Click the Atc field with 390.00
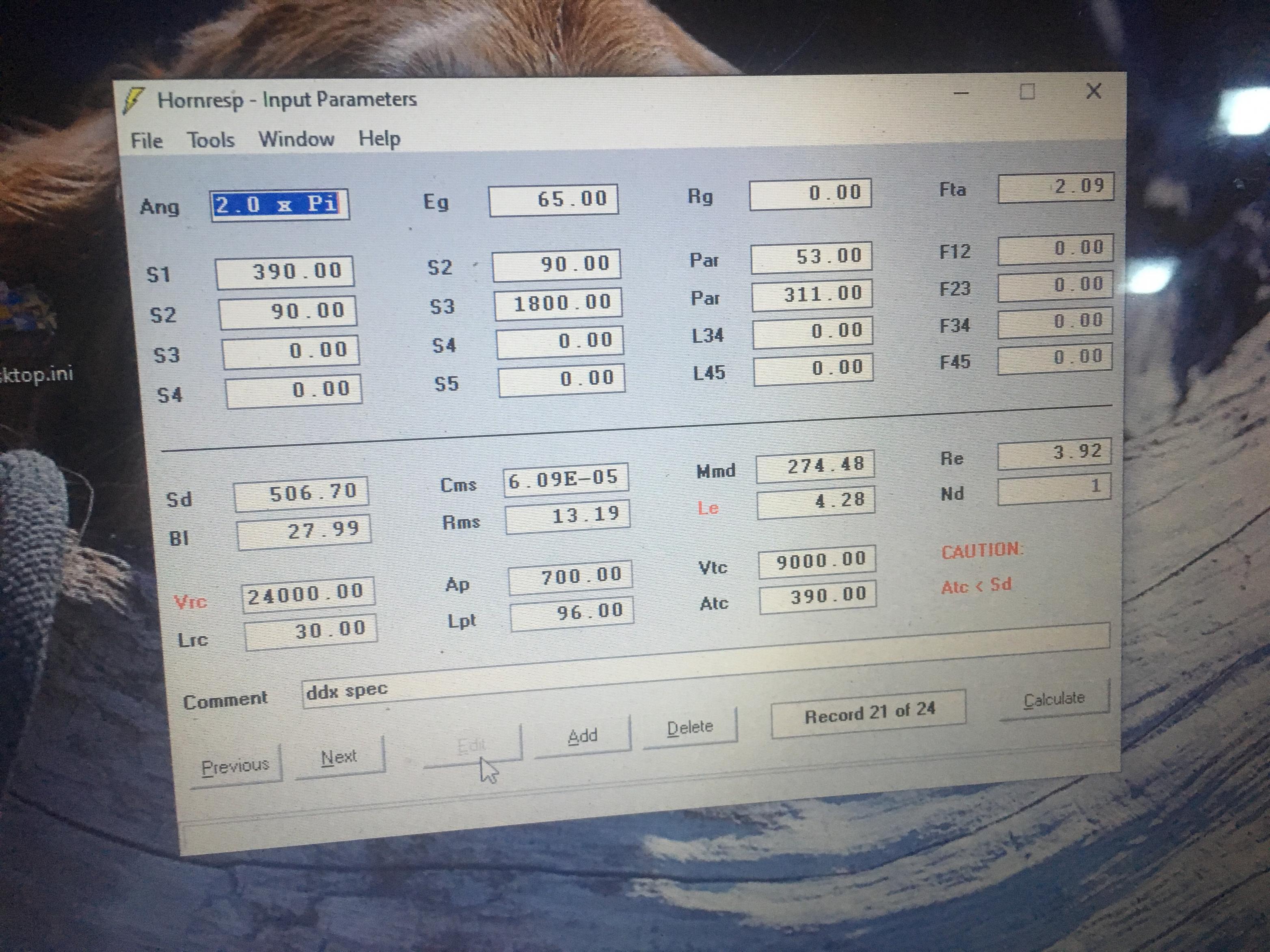The width and height of the screenshot is (1270, 952). click(818, 597)
